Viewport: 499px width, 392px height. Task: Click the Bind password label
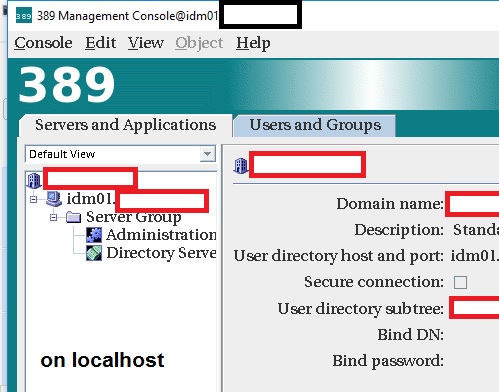click(388, 361)
